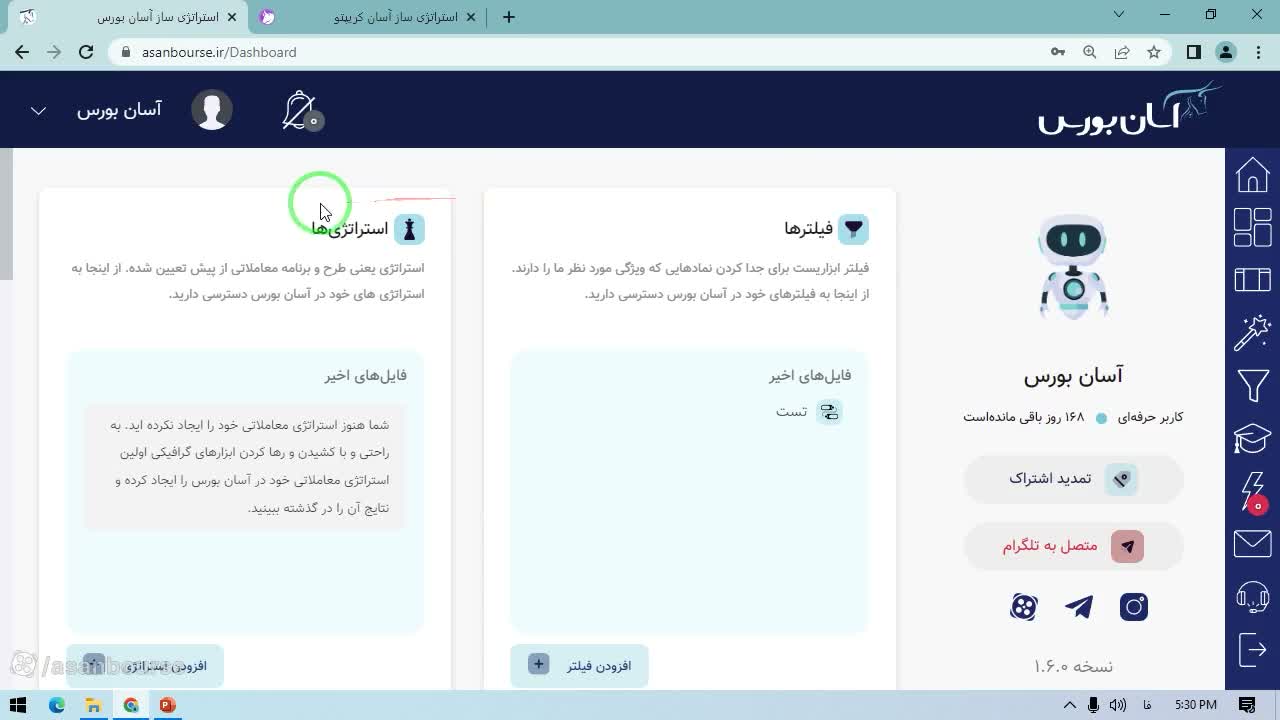1280x720 pixels.
Task: Open the magic wand sidebar icon
Action: click(1252, 332)
